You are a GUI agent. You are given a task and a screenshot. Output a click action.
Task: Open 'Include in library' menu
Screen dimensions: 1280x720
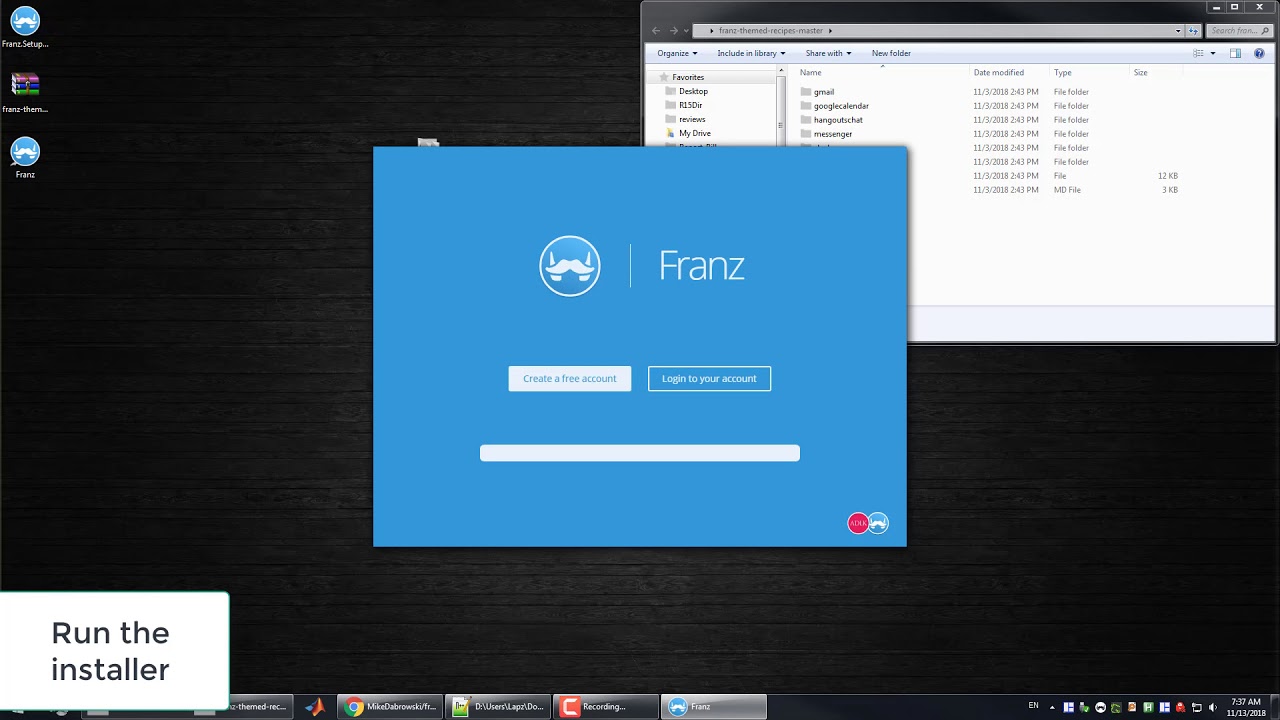(x=751, y=53)
